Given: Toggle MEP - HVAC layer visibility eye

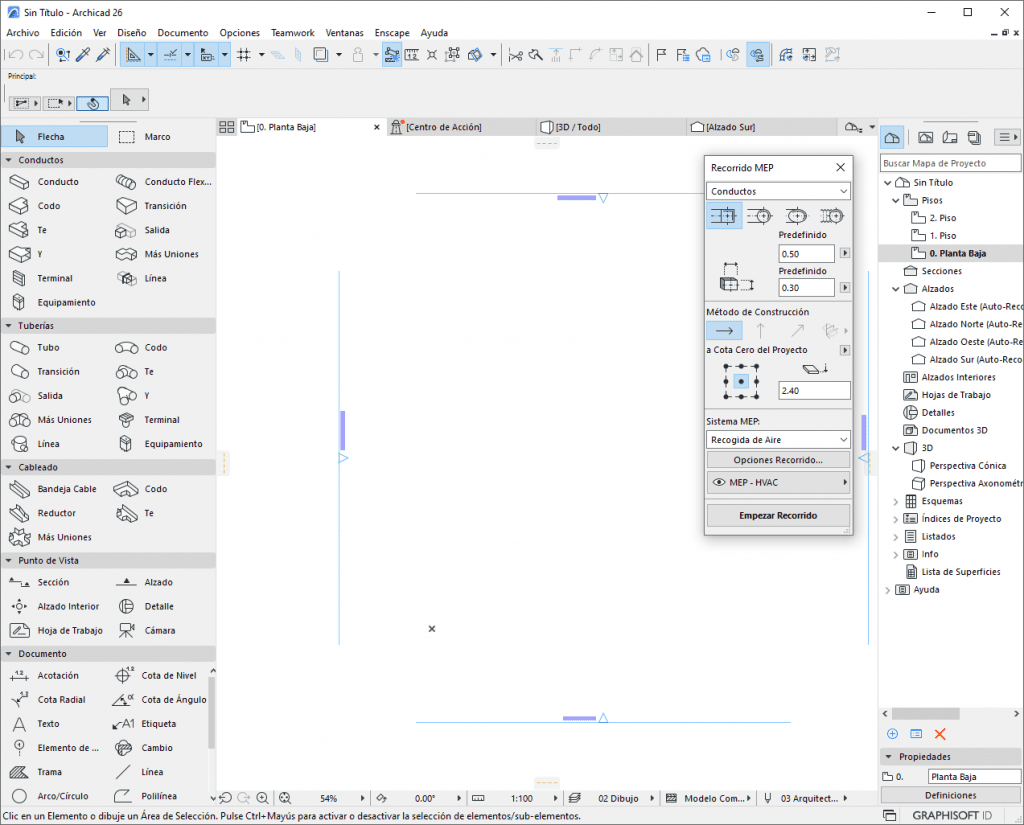Looking at the screenshot, I should [718, 483].
